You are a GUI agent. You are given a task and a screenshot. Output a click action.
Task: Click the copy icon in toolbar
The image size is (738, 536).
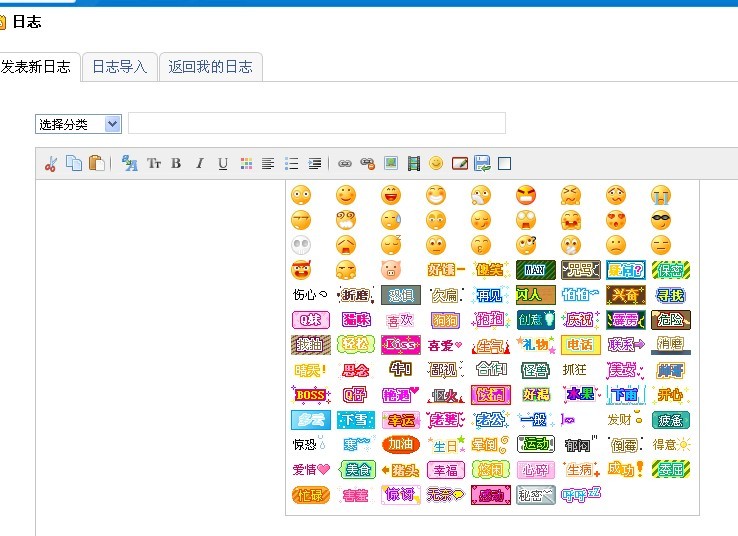tap(74, 163)
